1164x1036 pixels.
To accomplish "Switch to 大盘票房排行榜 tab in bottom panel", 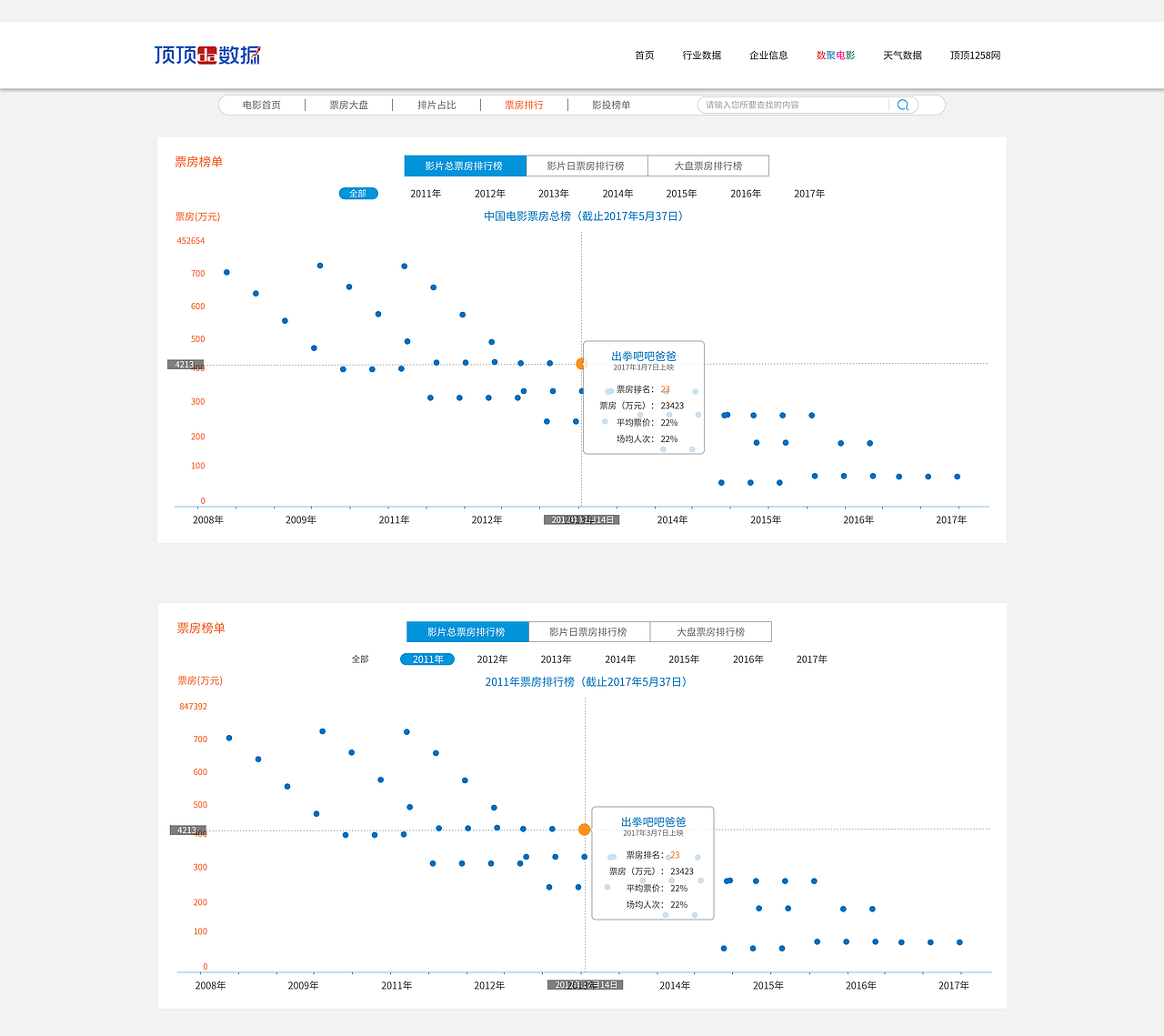I will coord(711,632).
